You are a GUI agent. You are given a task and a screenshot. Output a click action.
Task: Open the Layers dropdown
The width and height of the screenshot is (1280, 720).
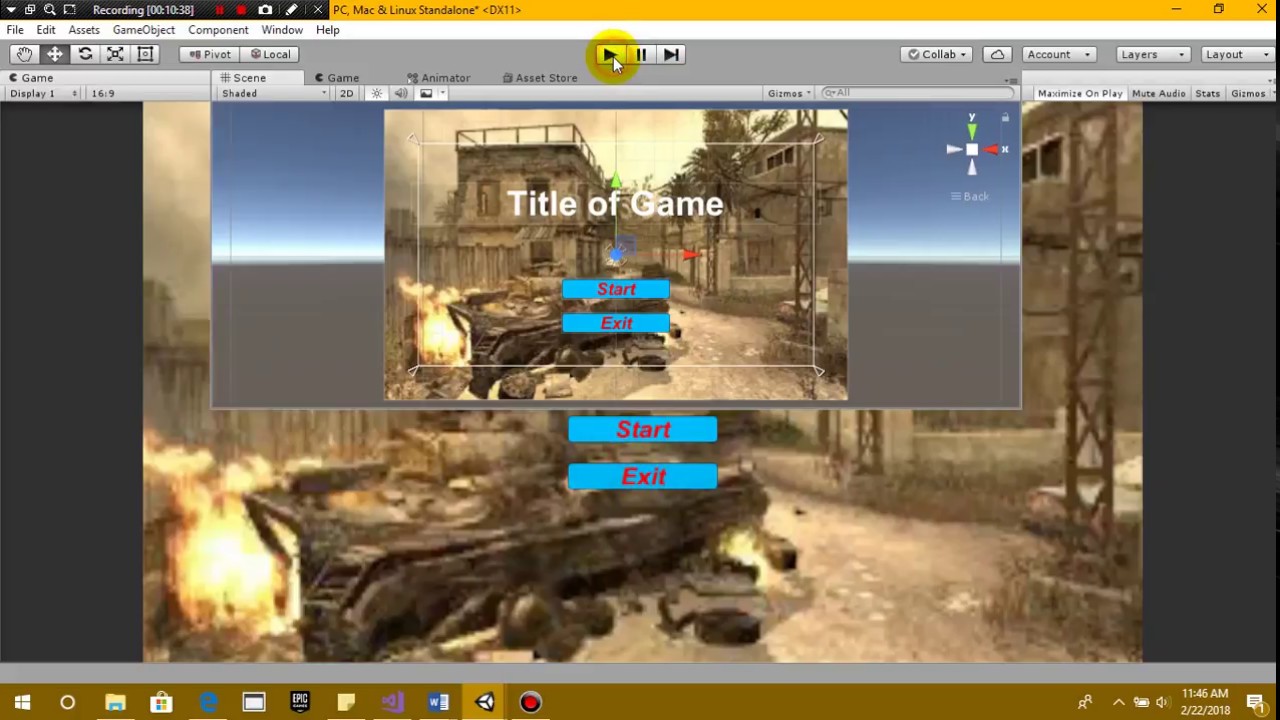coord(1151,54)
